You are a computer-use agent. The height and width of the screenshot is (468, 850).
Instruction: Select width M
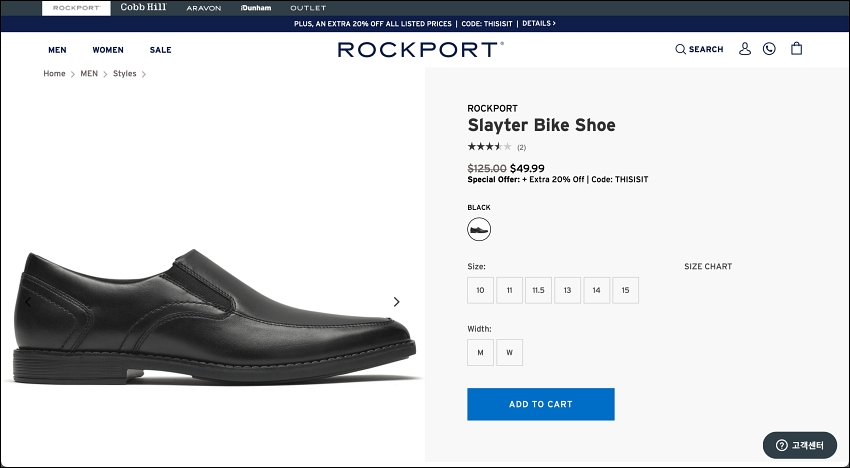[x=480, y=352]
